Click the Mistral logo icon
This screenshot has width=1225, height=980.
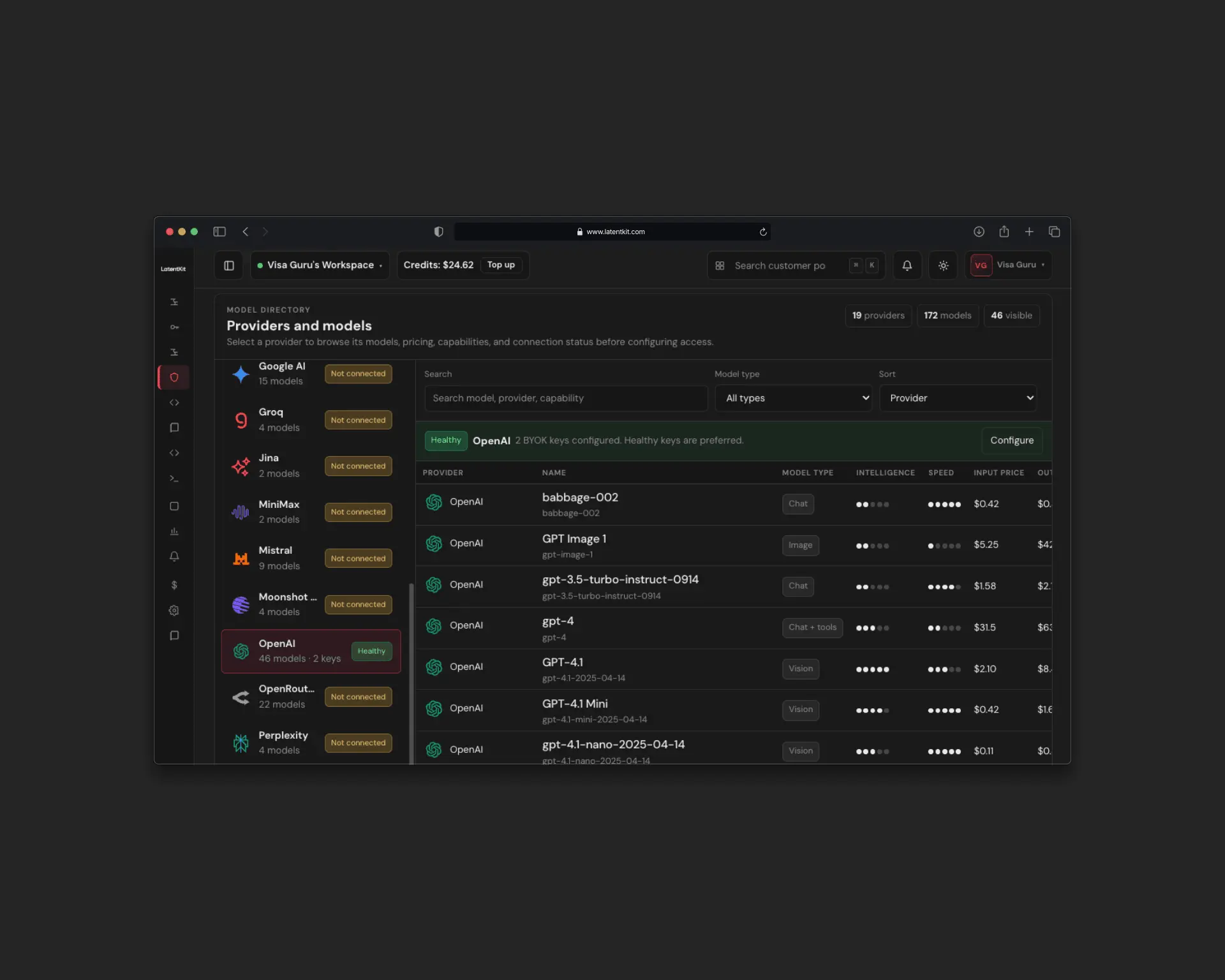(241, 558)
